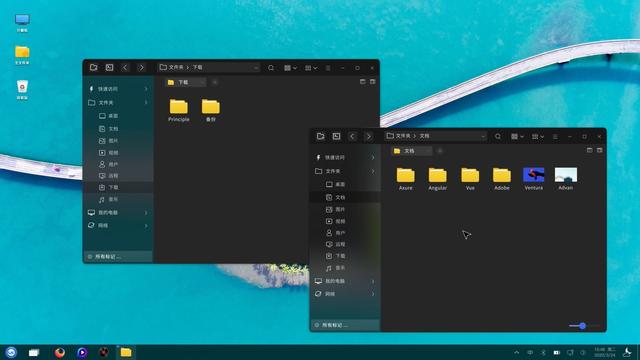Image resolution: width=640 pixels, height=360 pixels.
Task: Open view mode dropdown in 文档 window
Action: click(517, 136)
